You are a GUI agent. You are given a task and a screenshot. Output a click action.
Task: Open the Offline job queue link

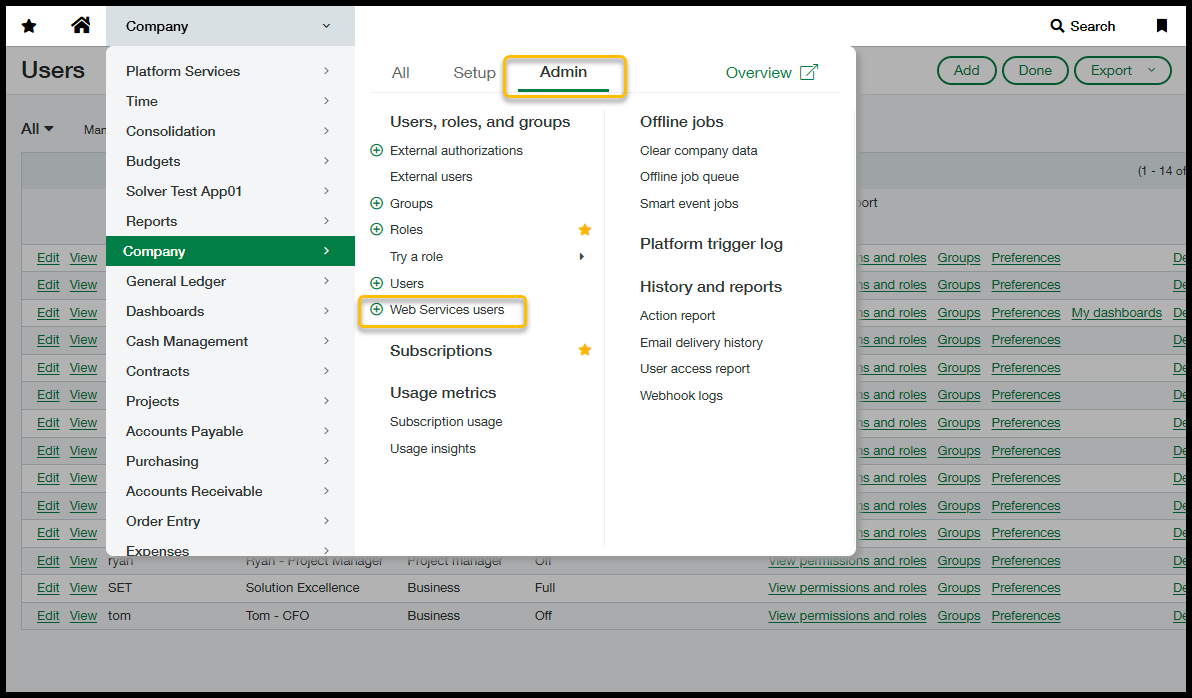689,177
